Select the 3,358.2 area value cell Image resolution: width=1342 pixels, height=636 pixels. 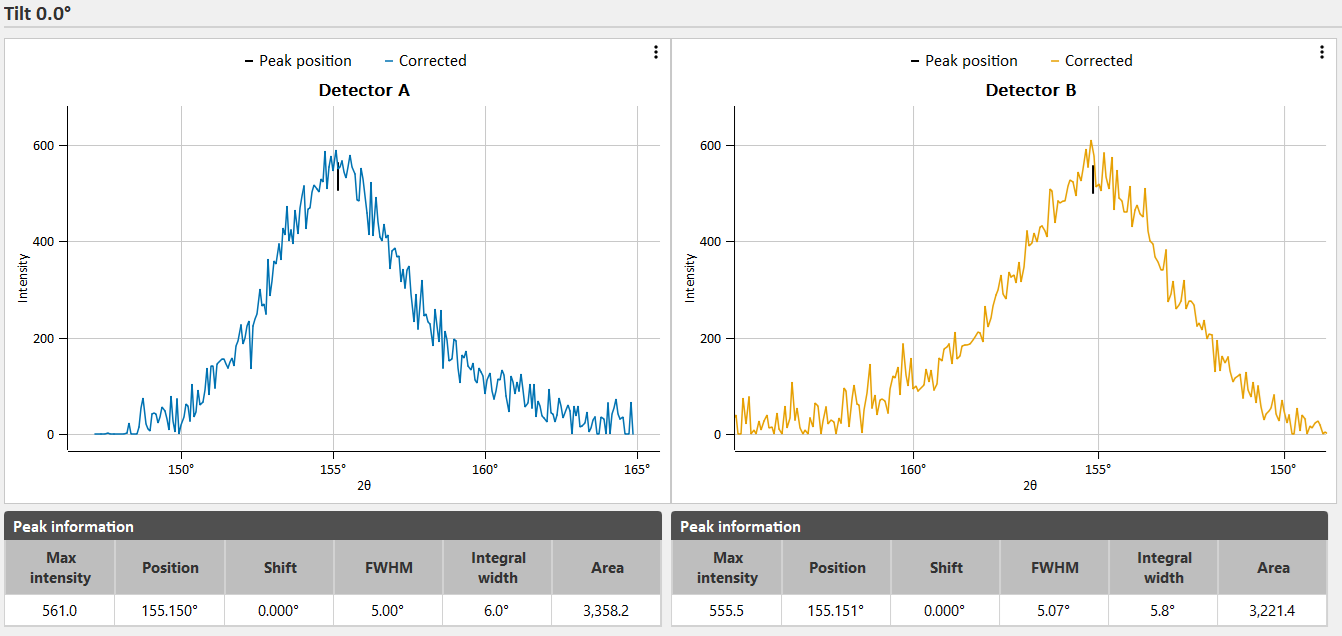[607, 611]
